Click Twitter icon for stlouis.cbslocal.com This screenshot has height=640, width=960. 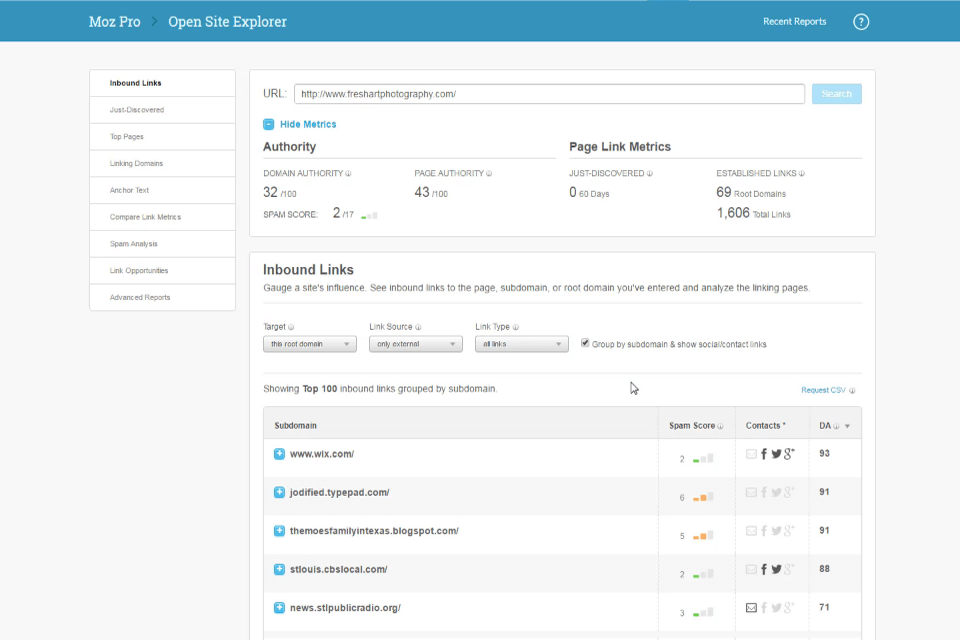pos(776,570)
